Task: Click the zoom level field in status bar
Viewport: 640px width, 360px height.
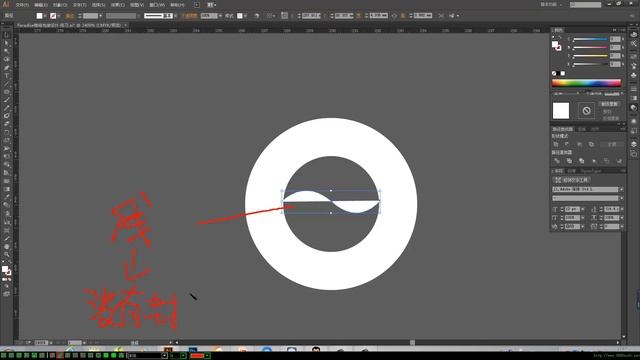Action: 41,343
